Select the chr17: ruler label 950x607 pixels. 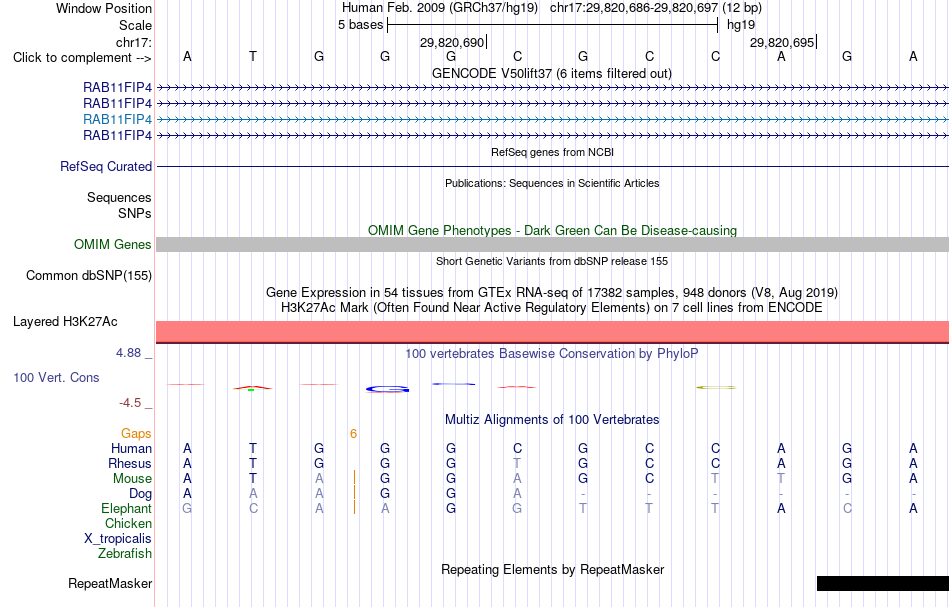tap(133, 42)
